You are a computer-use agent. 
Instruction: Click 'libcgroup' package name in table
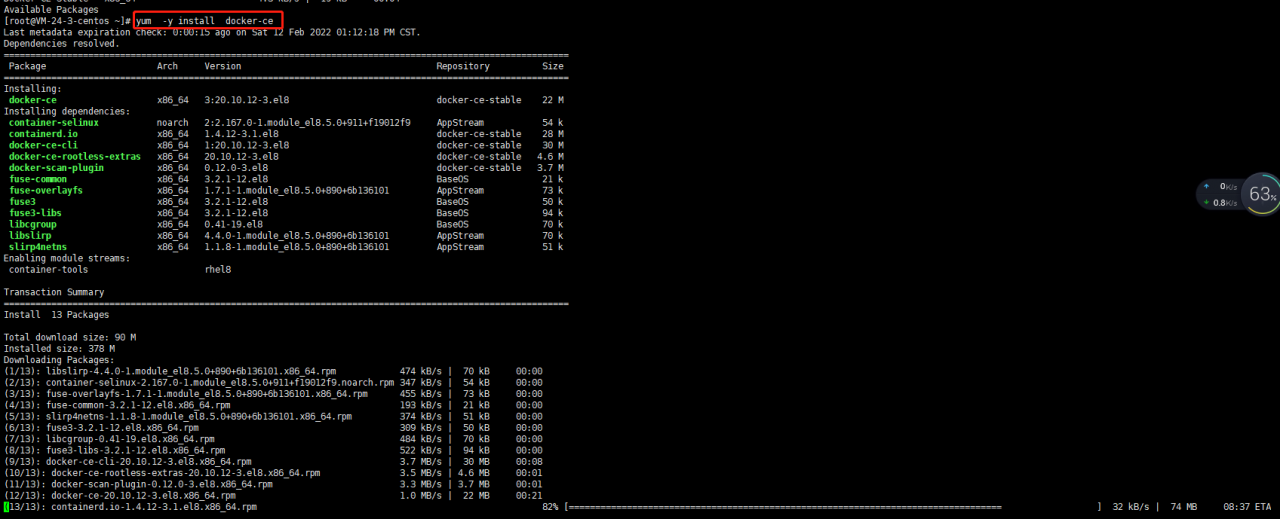pos(32,225)
